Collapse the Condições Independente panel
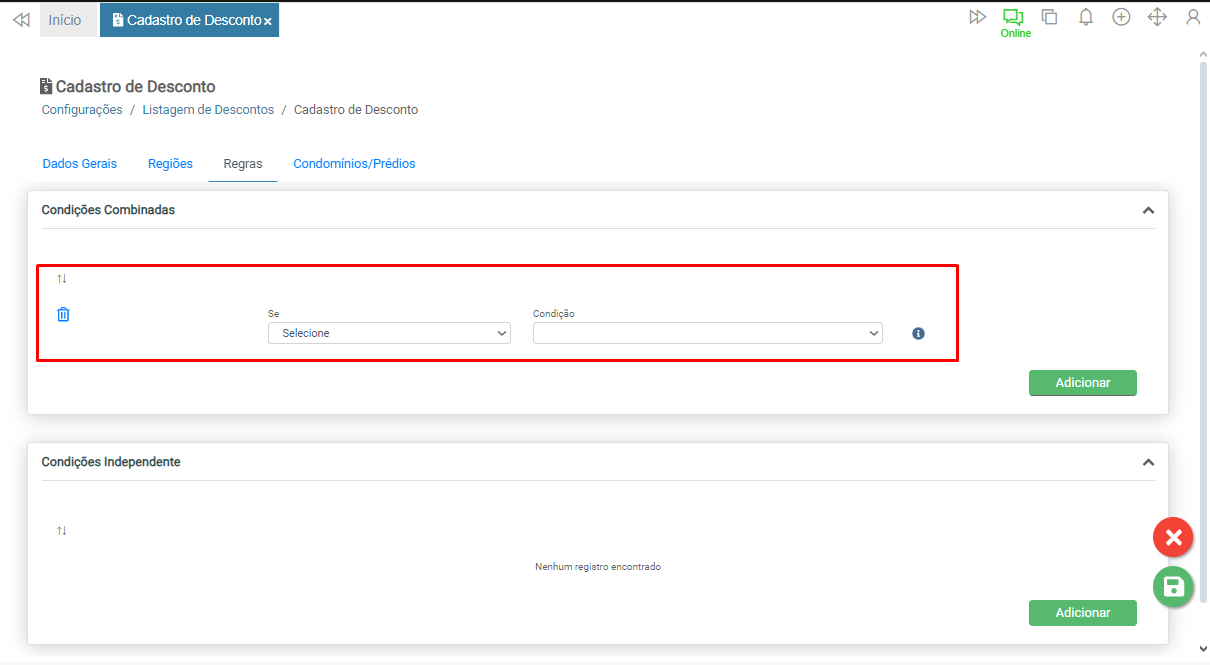 click(1148, 462)
